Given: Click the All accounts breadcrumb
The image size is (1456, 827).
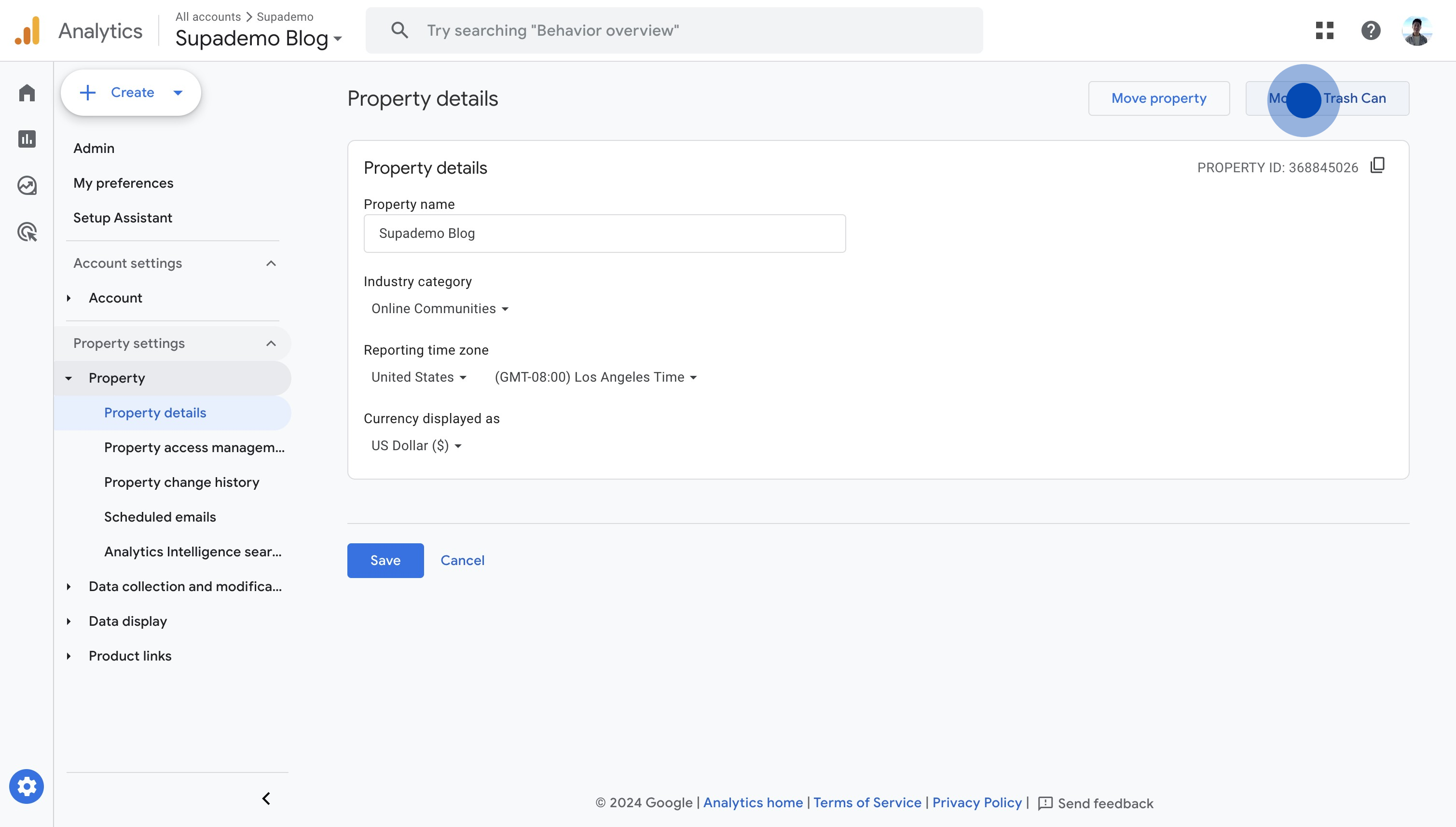Looking at the screenshot, I should point(208,16).
